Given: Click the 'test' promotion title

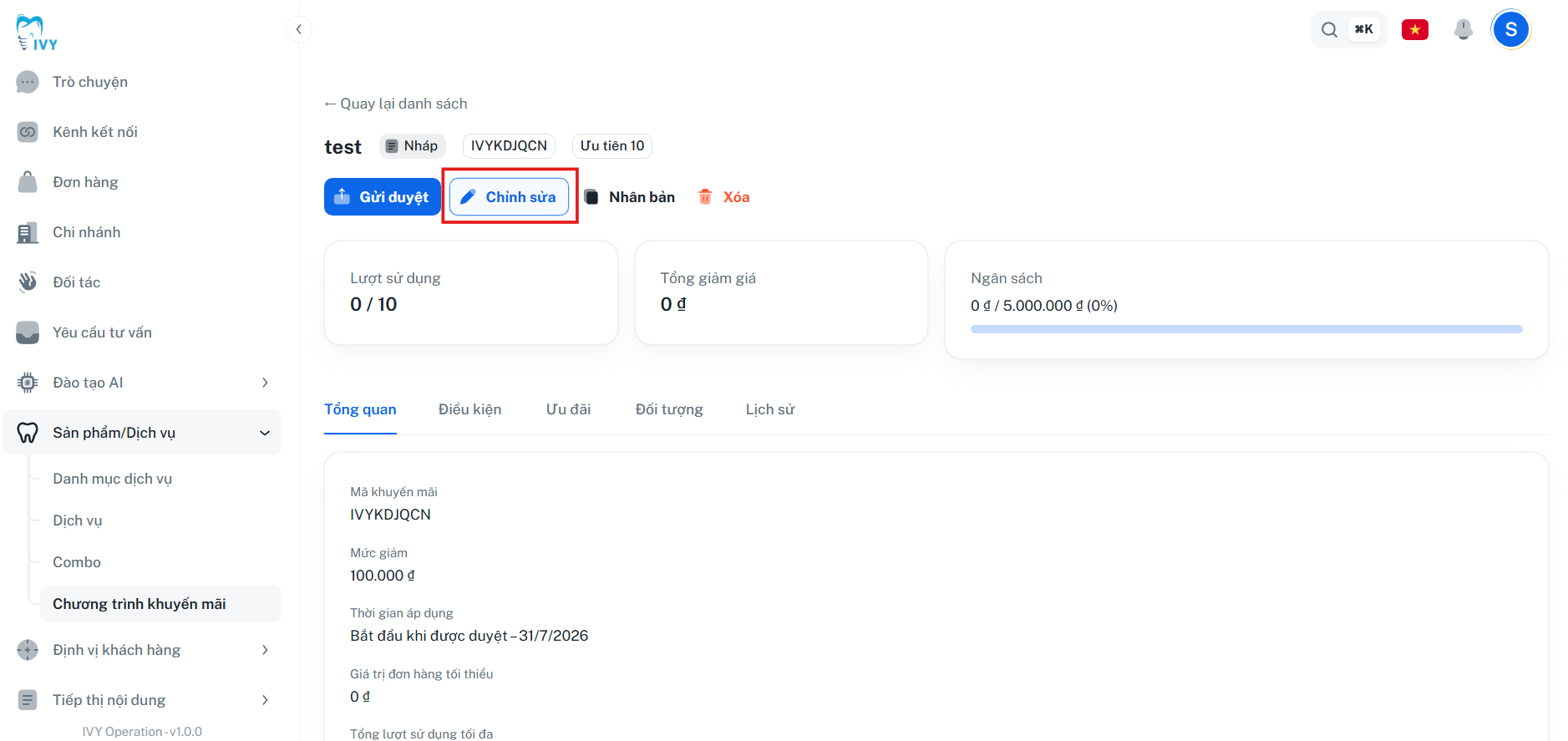Looking at the screenshot, I should pyautogui.click(x=343, y=147).
